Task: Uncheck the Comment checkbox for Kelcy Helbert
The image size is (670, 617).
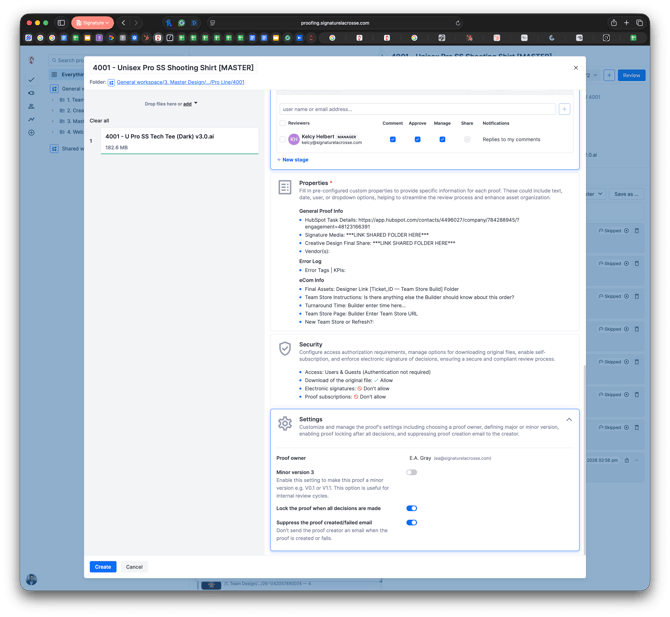Action: (392, 140)
